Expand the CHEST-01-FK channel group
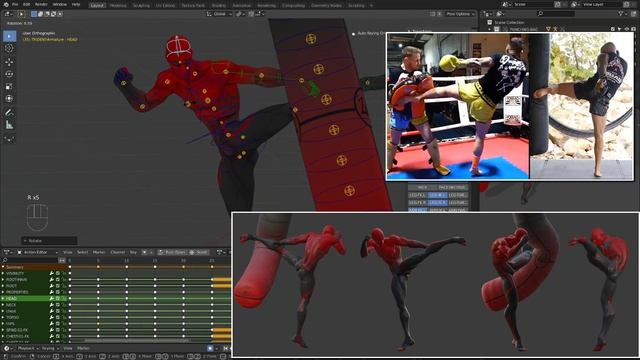This screenshot has height=360, width=640. [x=3, y=336]
